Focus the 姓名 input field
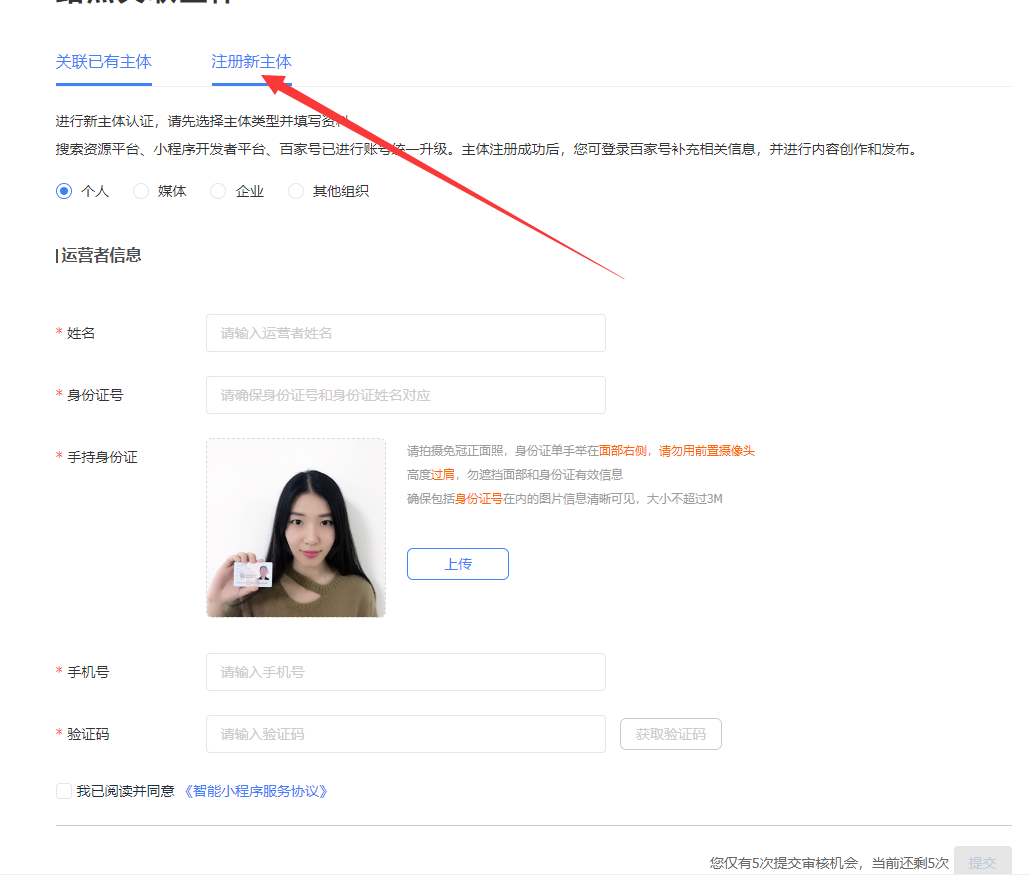1030x878 pixels. click(x=406, y=333)
